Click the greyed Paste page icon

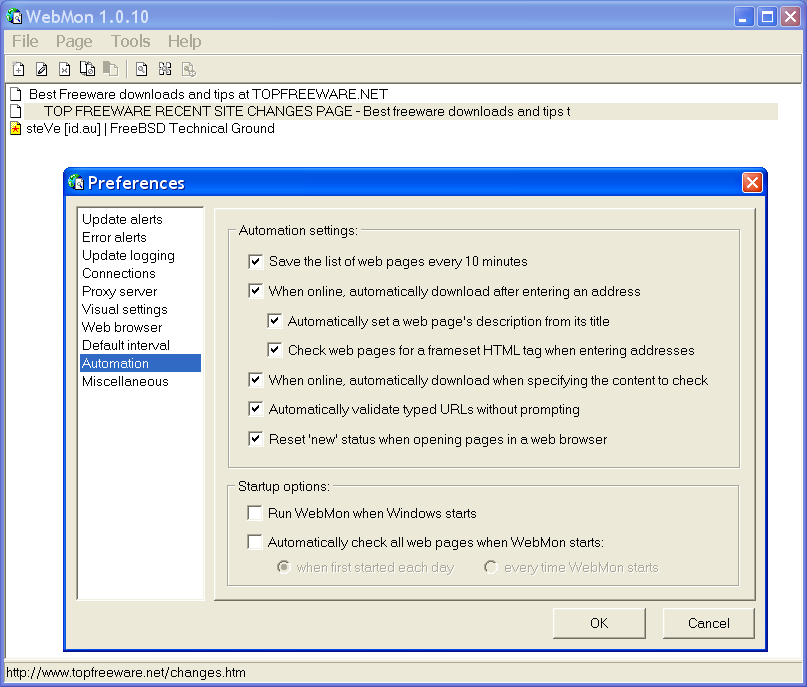tap(110, 69)
